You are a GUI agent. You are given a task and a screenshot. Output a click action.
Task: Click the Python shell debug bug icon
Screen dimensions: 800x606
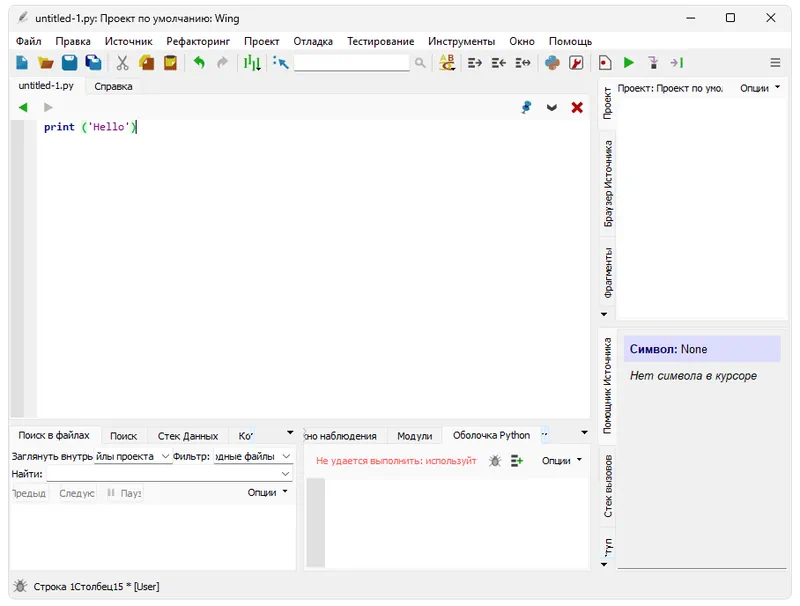[x=494, y=461]
